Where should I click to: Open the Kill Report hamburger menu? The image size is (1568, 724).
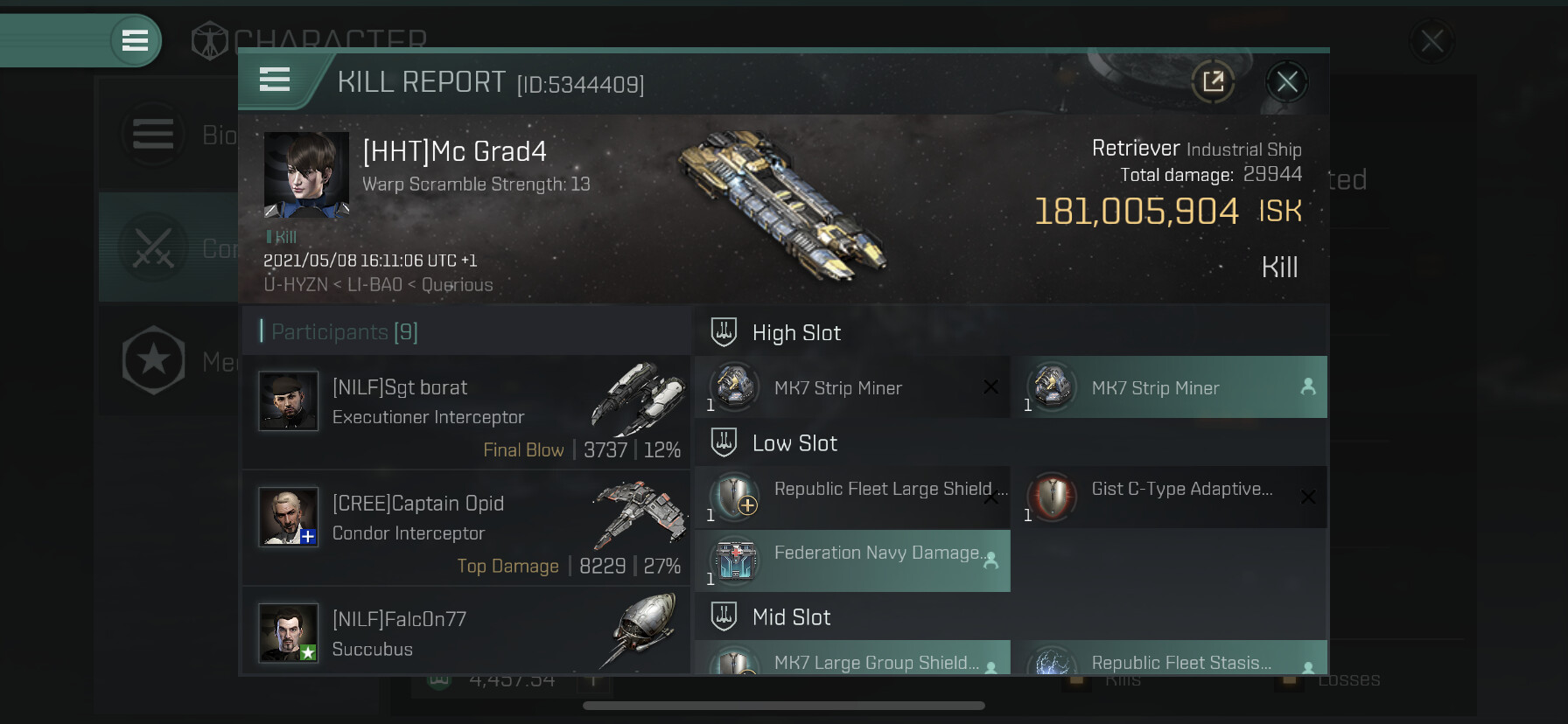pyautogui.click(x=275, y=80)
